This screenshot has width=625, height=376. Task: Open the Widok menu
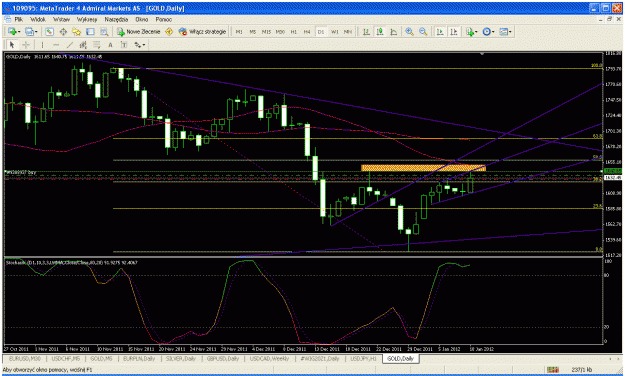point(38,19)
